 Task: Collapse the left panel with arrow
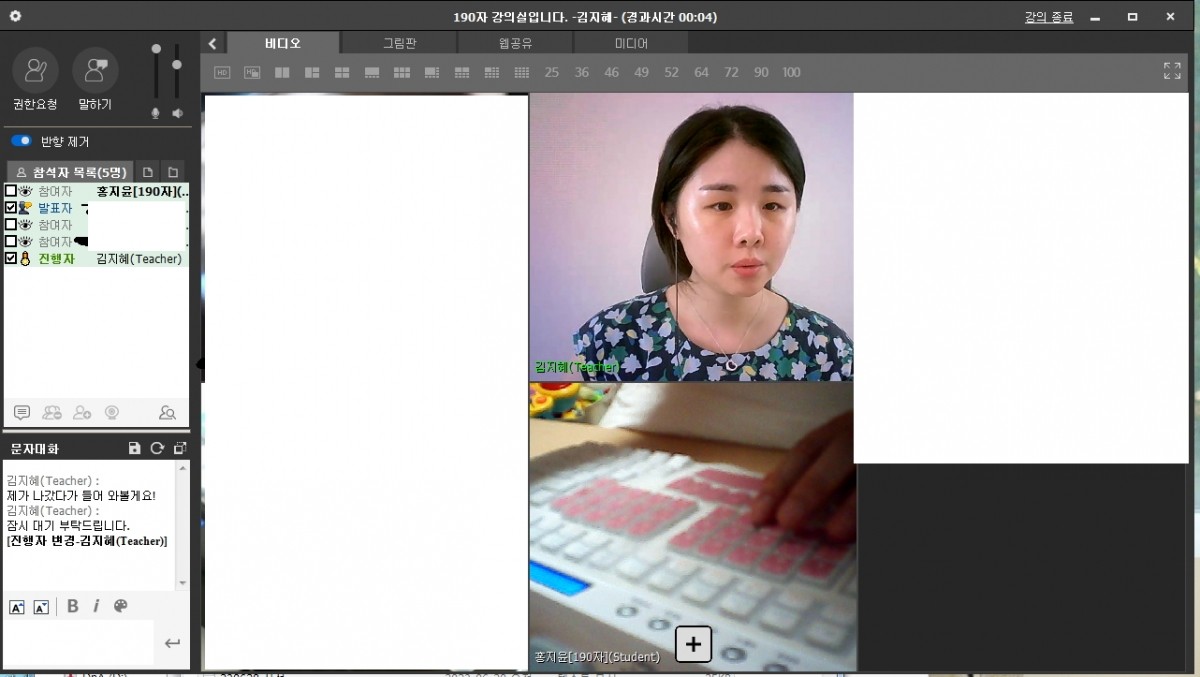pos(212,43)
